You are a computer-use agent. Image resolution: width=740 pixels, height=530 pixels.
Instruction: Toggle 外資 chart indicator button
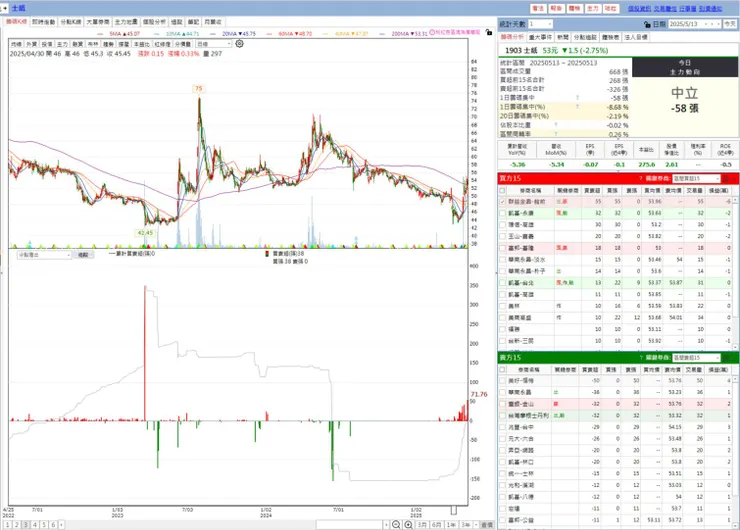tap(32, 44)
